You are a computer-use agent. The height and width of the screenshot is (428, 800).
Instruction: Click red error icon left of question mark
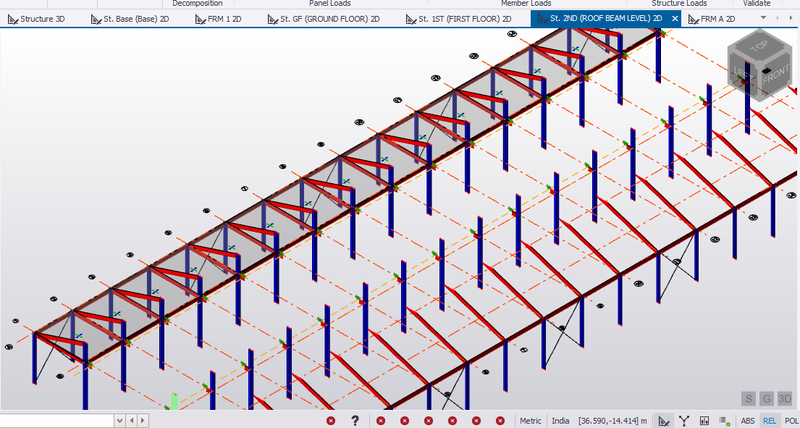click(x=331, y=421)
